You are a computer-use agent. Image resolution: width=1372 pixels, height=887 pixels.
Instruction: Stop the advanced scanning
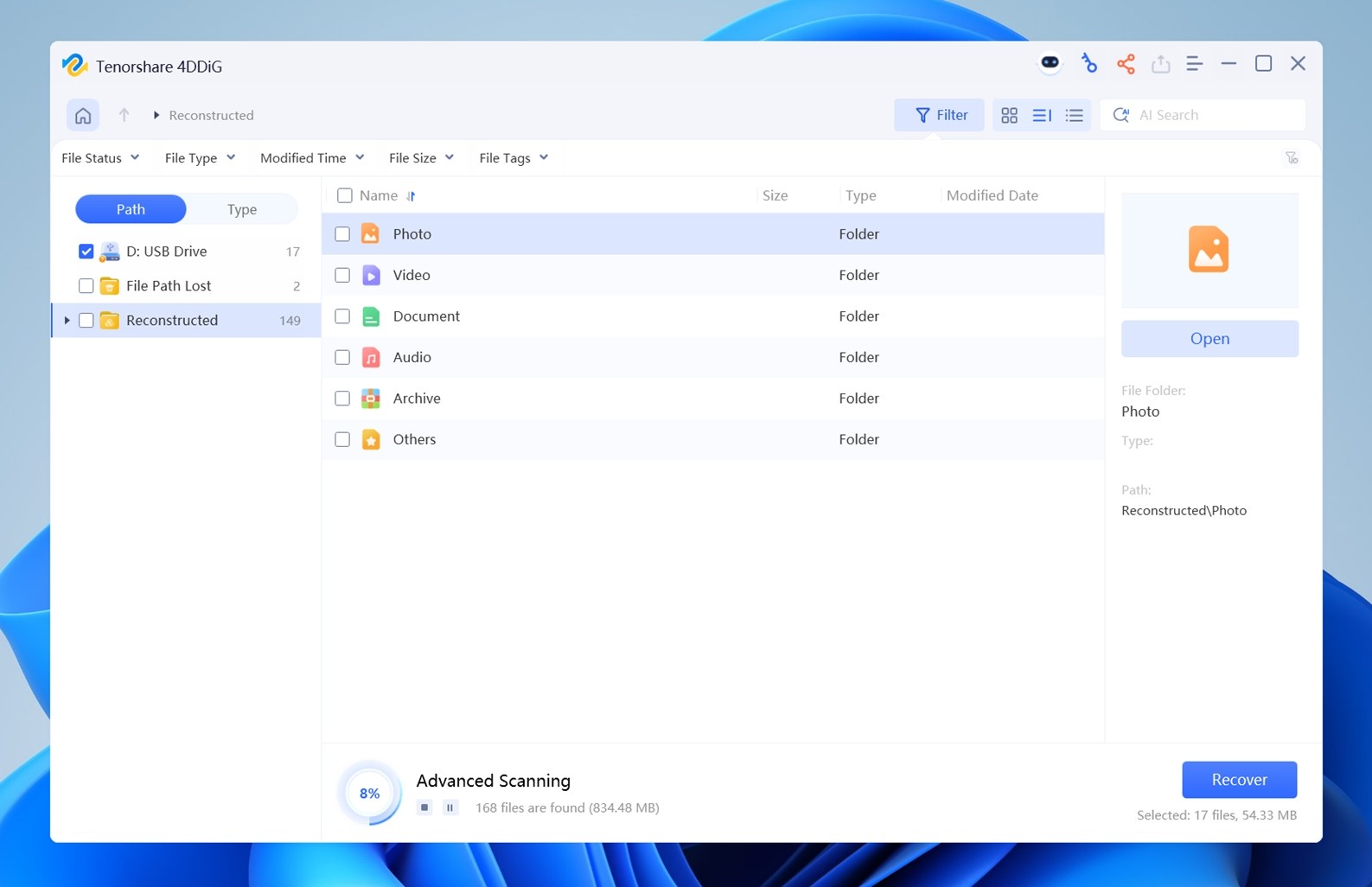click(x=424, y=807)
